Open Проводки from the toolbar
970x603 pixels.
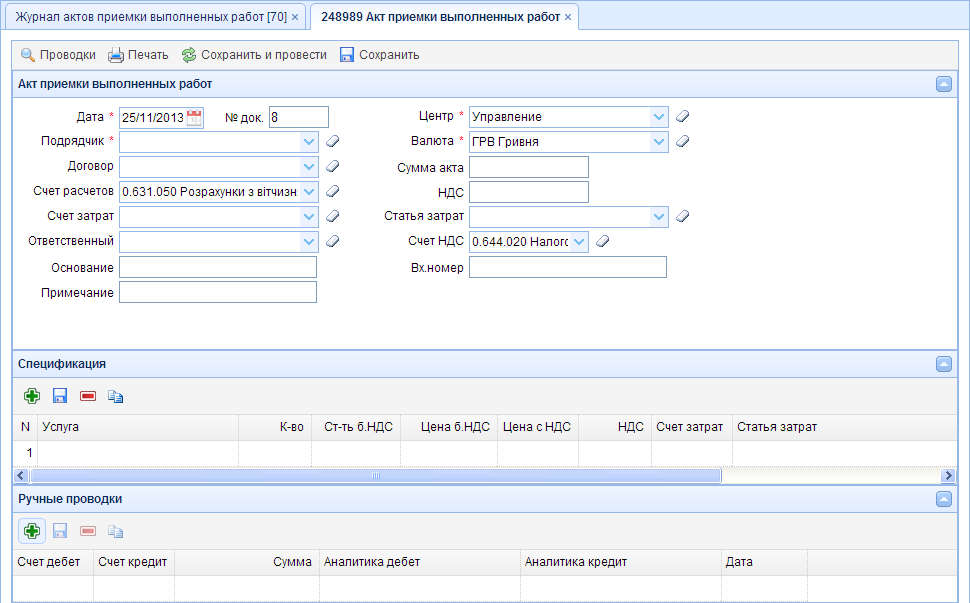(58, 55)
